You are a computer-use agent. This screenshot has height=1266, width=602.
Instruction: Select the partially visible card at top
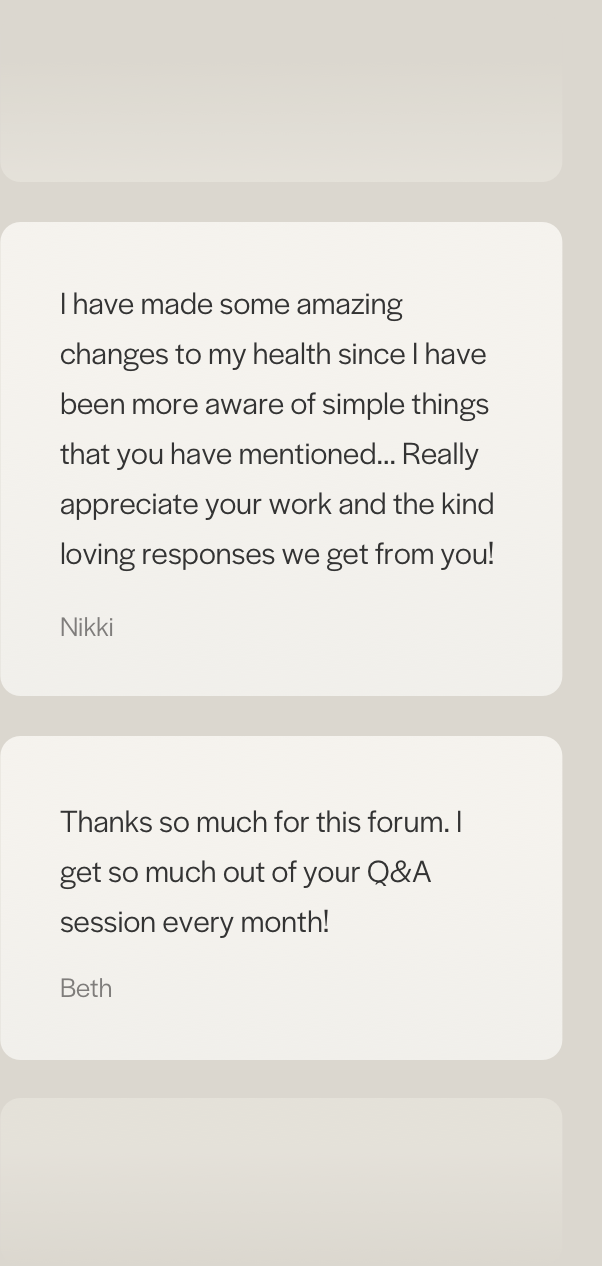coord(281,91)
